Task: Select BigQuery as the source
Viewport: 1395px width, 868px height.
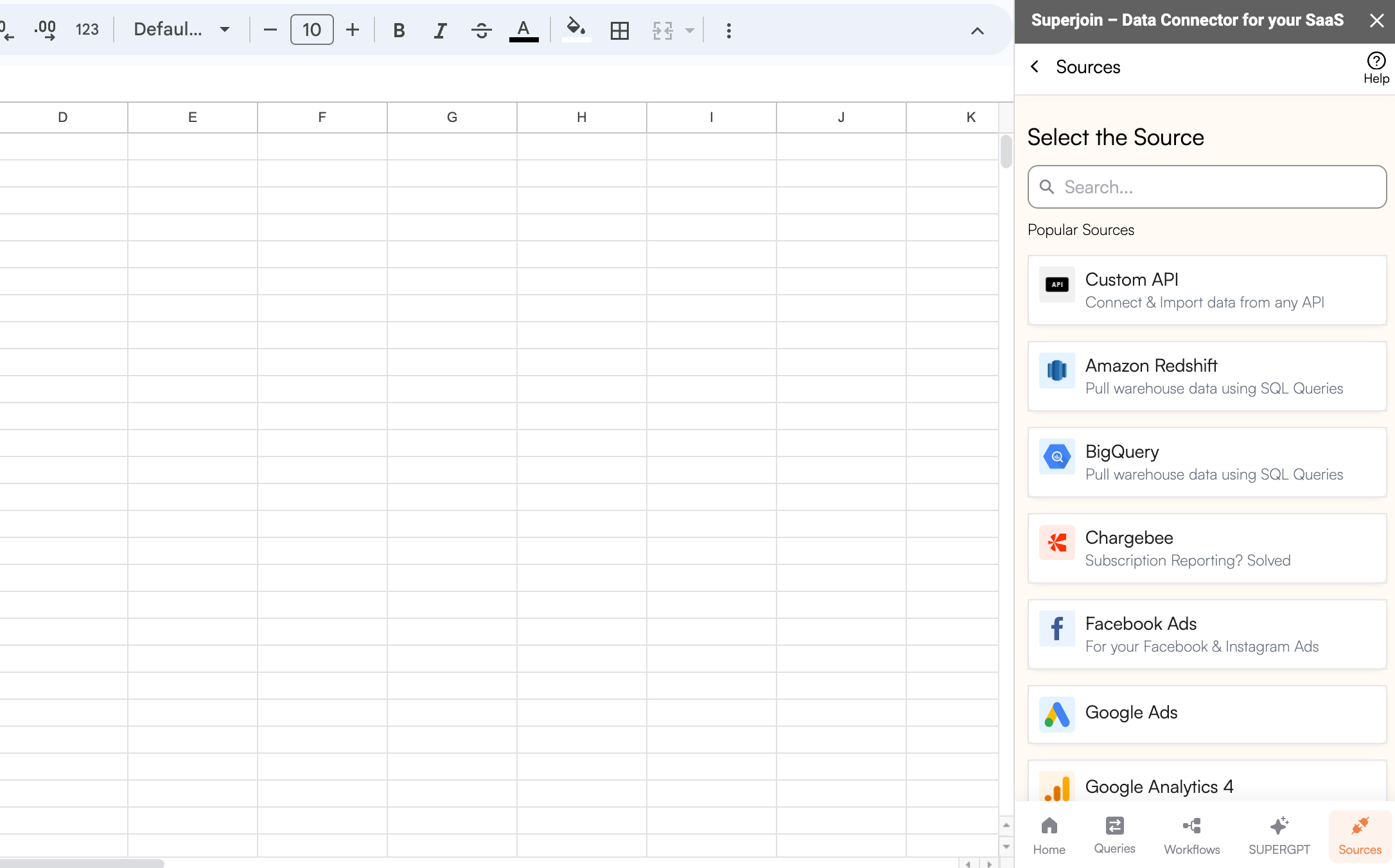Action: tap(1207, 462)
